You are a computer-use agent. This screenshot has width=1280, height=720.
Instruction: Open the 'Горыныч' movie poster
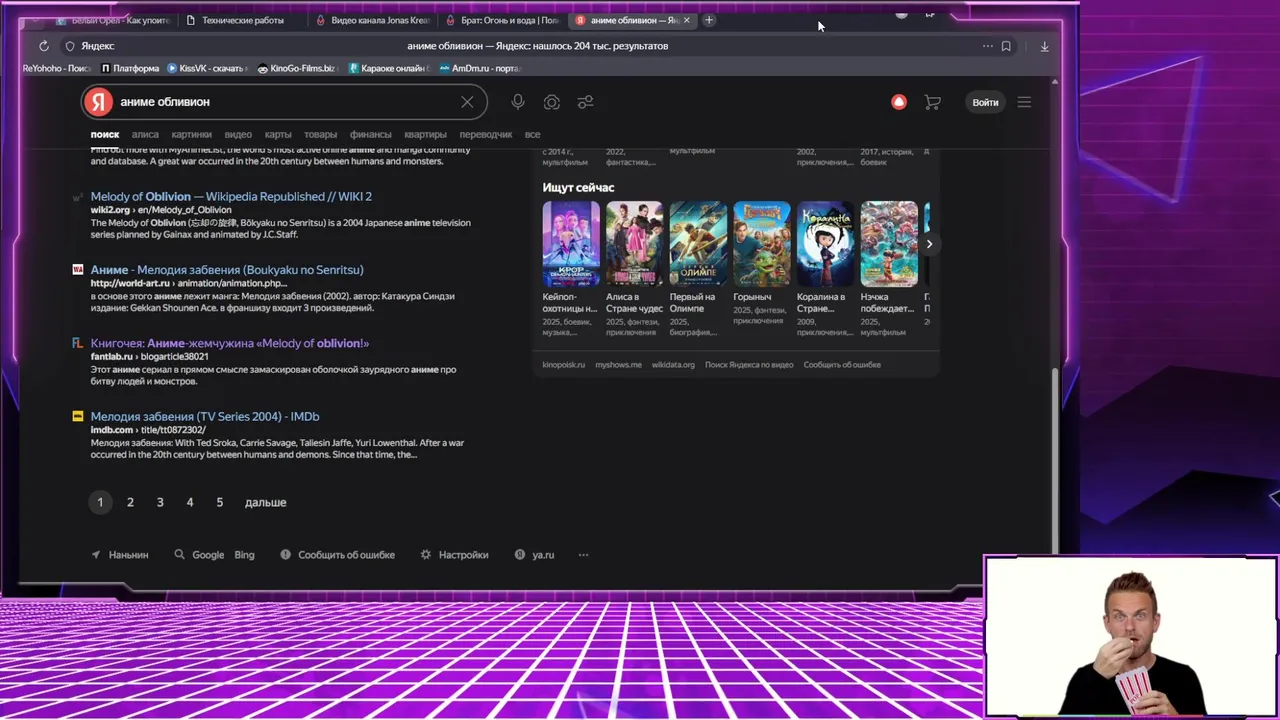coord(762,244)
